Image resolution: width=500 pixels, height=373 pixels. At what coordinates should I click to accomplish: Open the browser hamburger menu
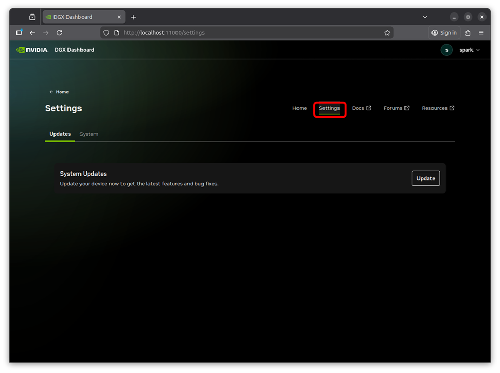point(481,33)
